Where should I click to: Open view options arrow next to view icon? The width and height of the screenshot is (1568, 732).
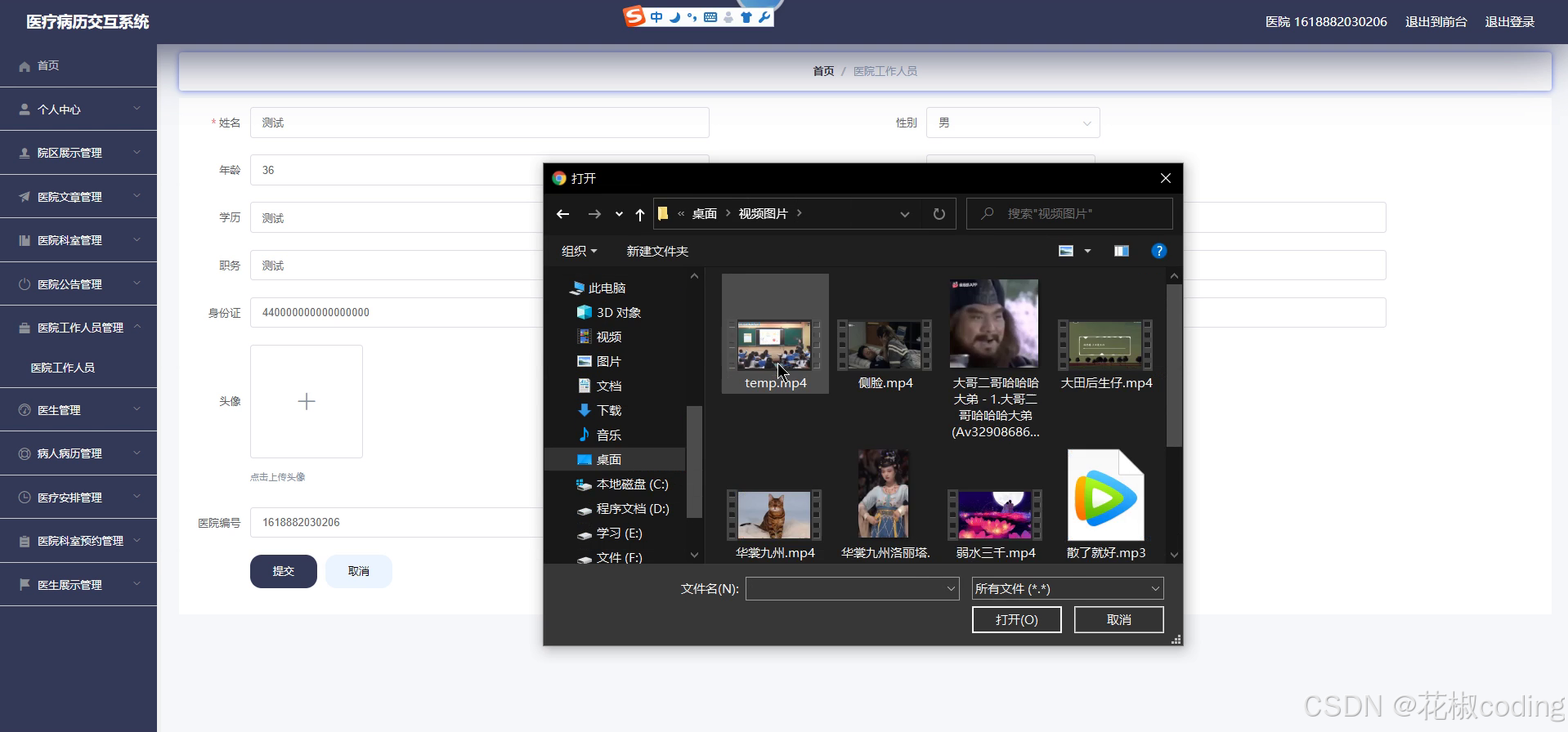(1087, 251)
